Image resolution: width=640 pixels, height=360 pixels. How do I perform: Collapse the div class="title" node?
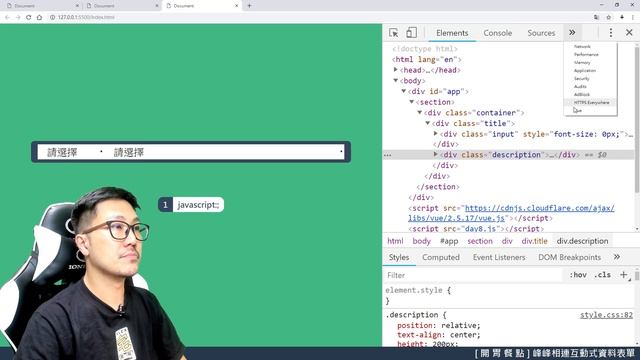pos(427,123)
